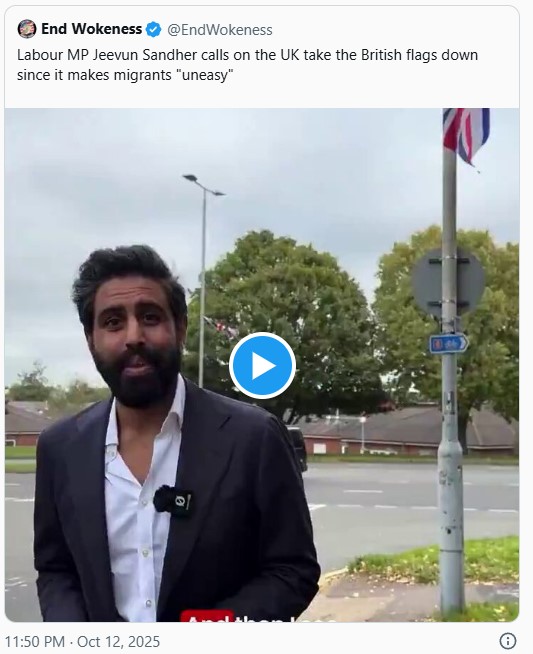The width and height of the screenshot is (533, 654).
Task: Click the street lamp in the video frame
Action: [204, 280]
